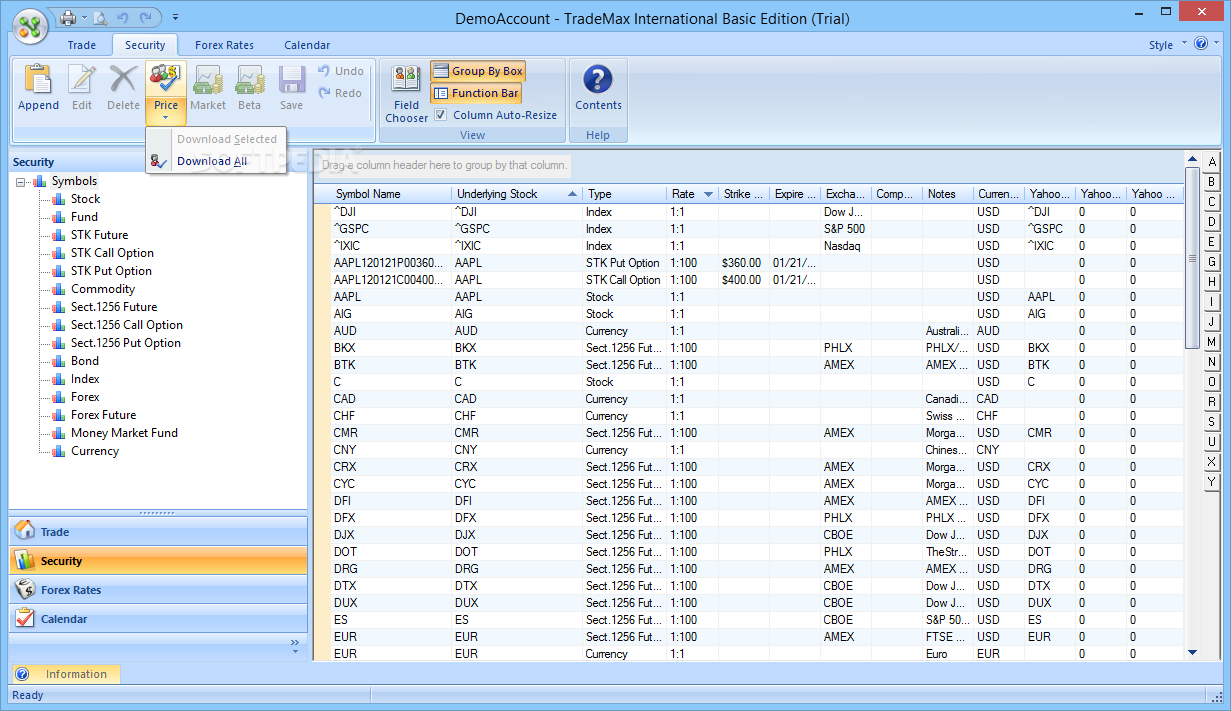Switch to Forex Rates ribbon tab
This screenshot has height=711, width=1231.
click(224, 45)
